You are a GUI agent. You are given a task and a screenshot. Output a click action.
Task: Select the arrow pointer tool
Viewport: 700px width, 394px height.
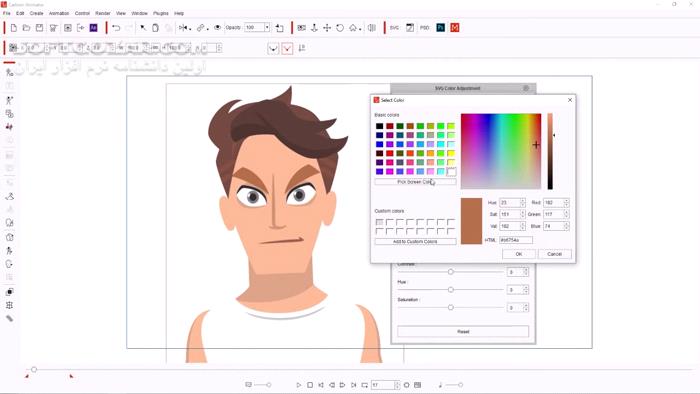click(143, 28)
